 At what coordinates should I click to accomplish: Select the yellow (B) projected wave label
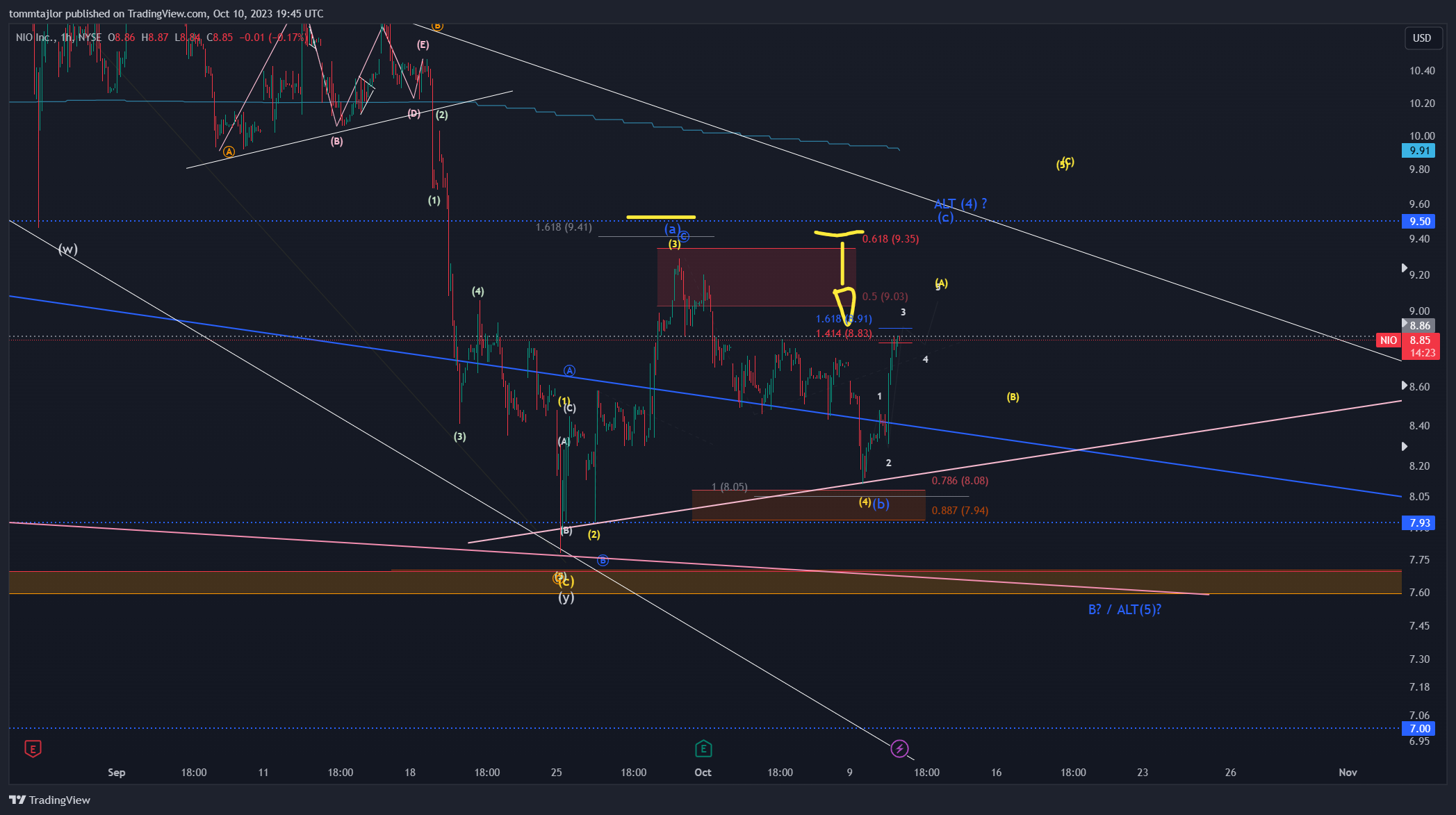coord(1013,397)
